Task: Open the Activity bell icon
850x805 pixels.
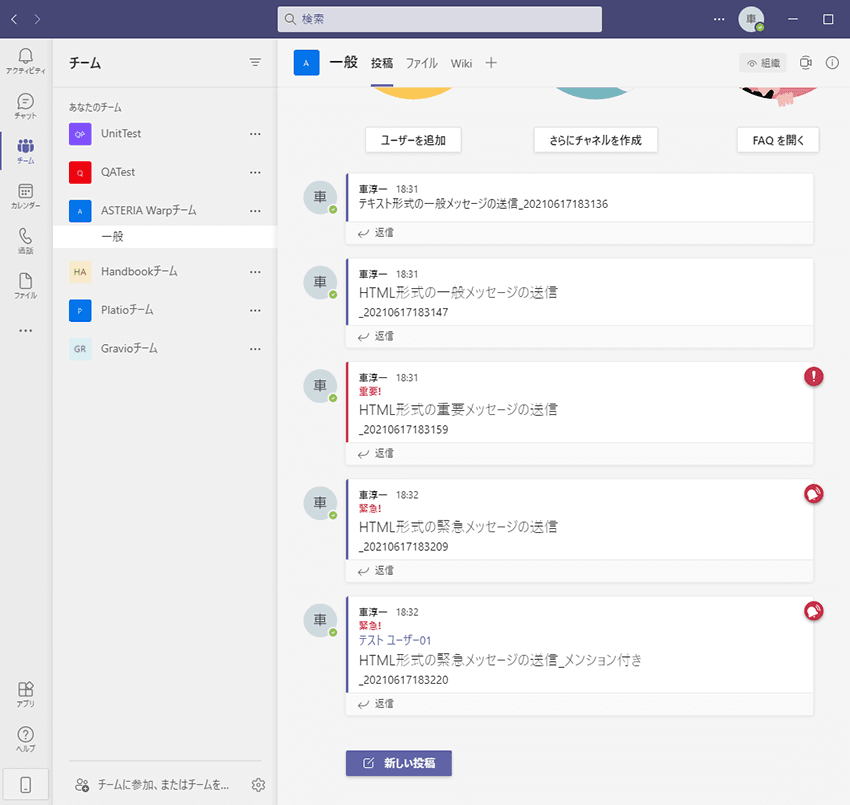Action: point(25,61)
